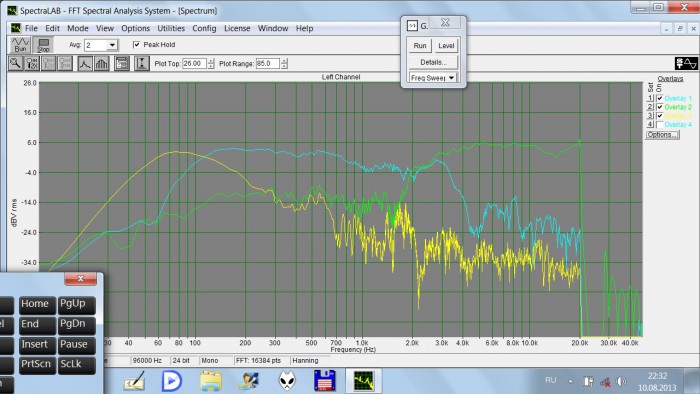This screenshot has height=394, width=700.
Task: Click the vertical auto-range I-beam icon
Action: click(x=142, y=63)
